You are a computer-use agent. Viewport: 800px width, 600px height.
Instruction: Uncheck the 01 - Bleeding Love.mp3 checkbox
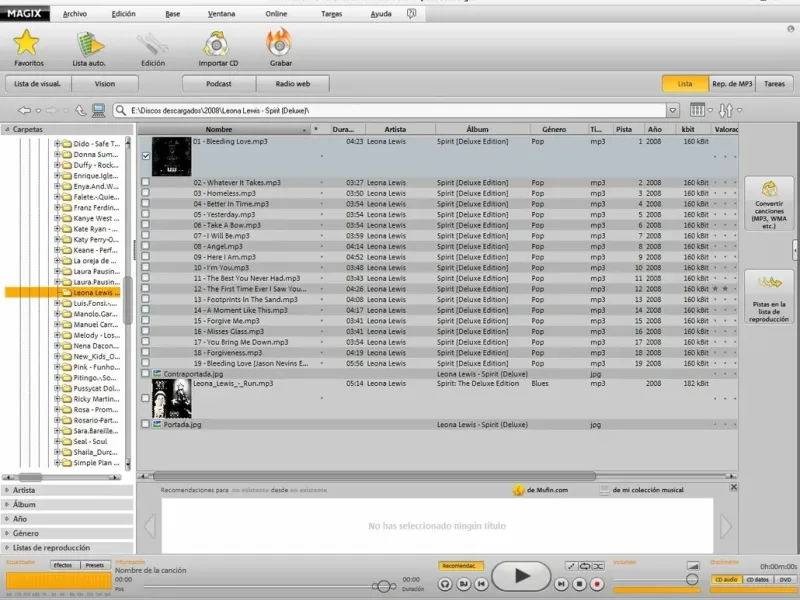[146, 156]
